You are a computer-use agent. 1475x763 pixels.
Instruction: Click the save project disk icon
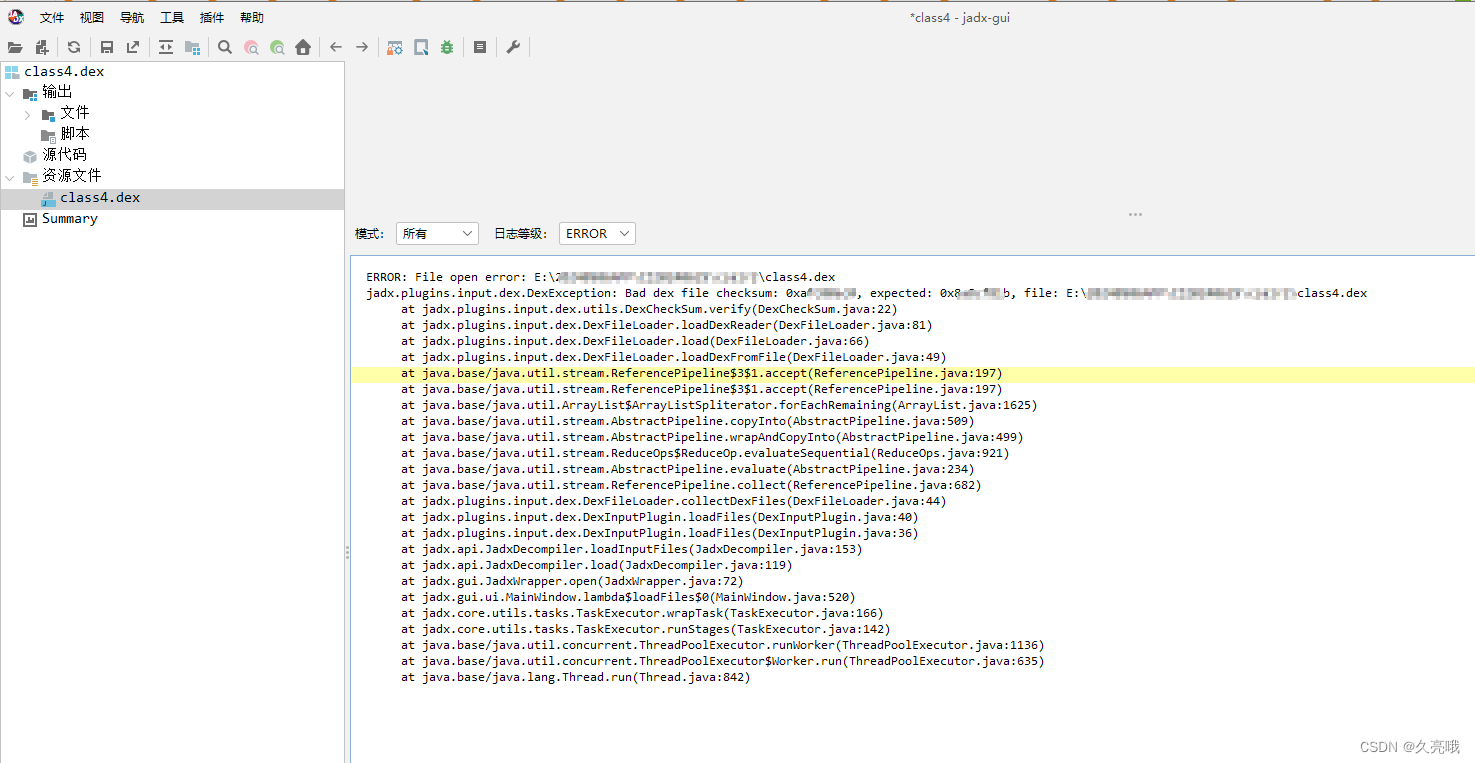pyautogui.click(x=107, y=47)
